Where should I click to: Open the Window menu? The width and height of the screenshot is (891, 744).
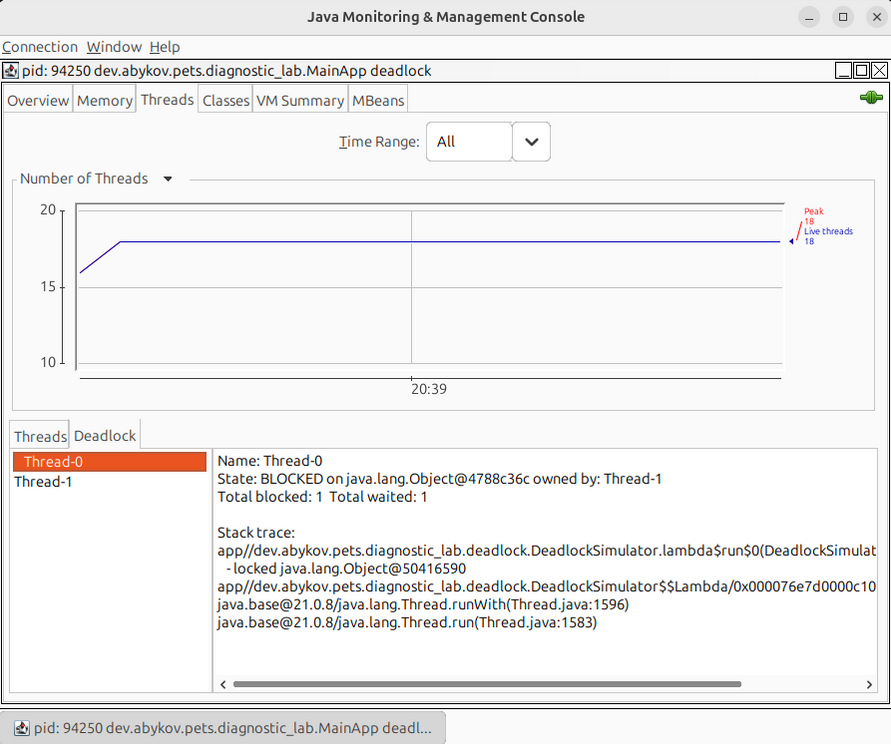pyautogui.click(x=114, y=47)
